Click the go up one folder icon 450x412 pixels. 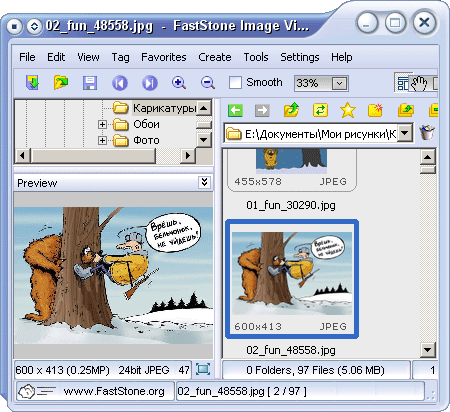[291, 110]
